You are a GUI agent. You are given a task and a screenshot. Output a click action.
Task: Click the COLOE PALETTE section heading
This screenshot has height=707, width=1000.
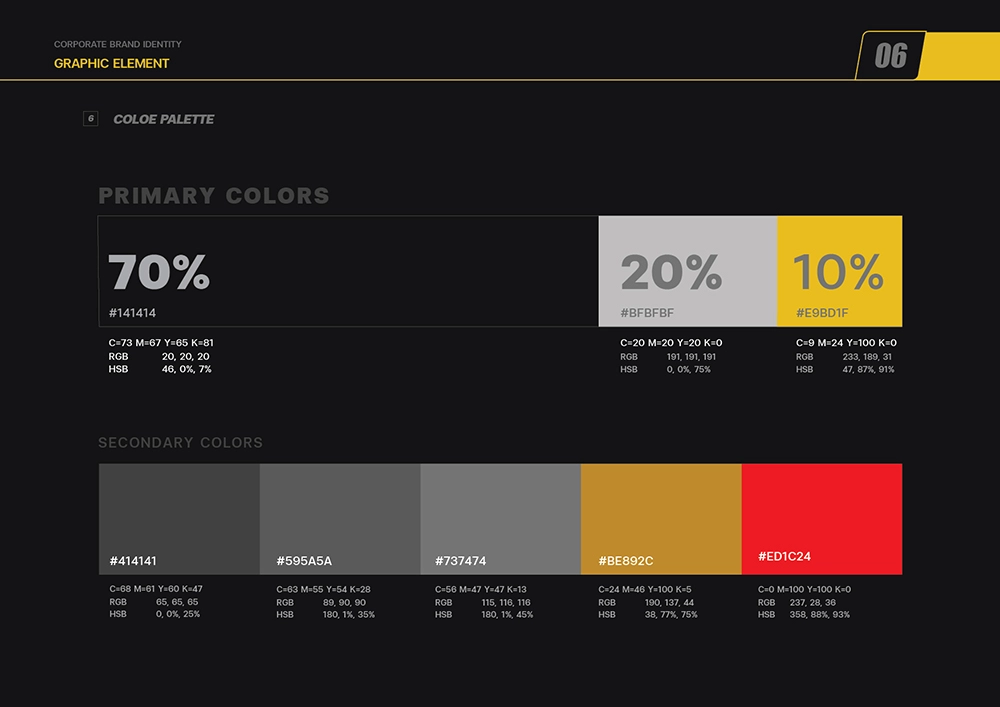pyautogui.click(x=164, y=119)
